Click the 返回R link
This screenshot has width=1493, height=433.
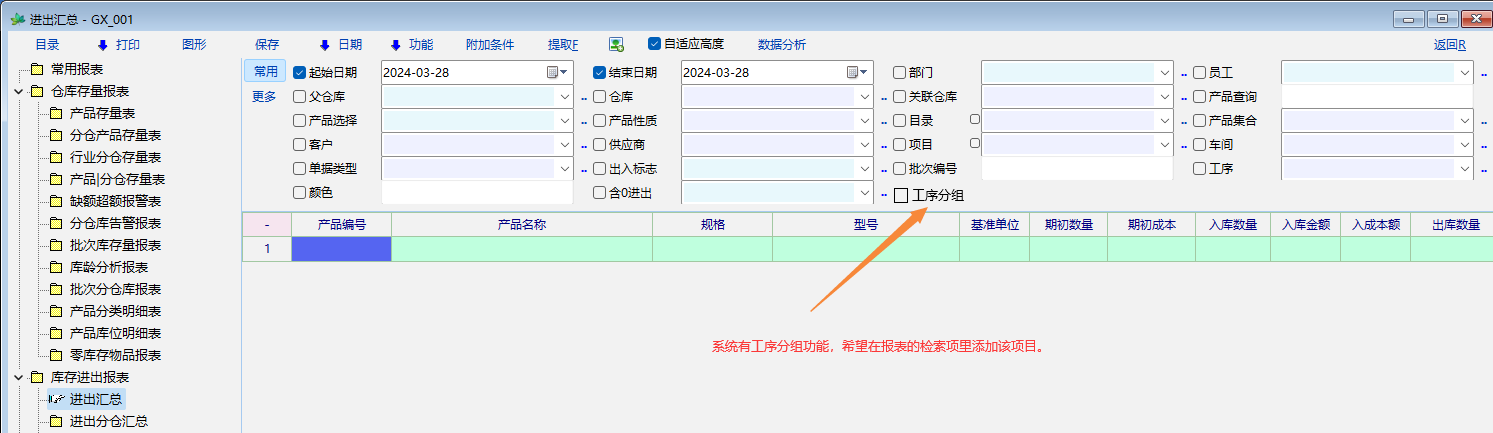point(1449,44)
